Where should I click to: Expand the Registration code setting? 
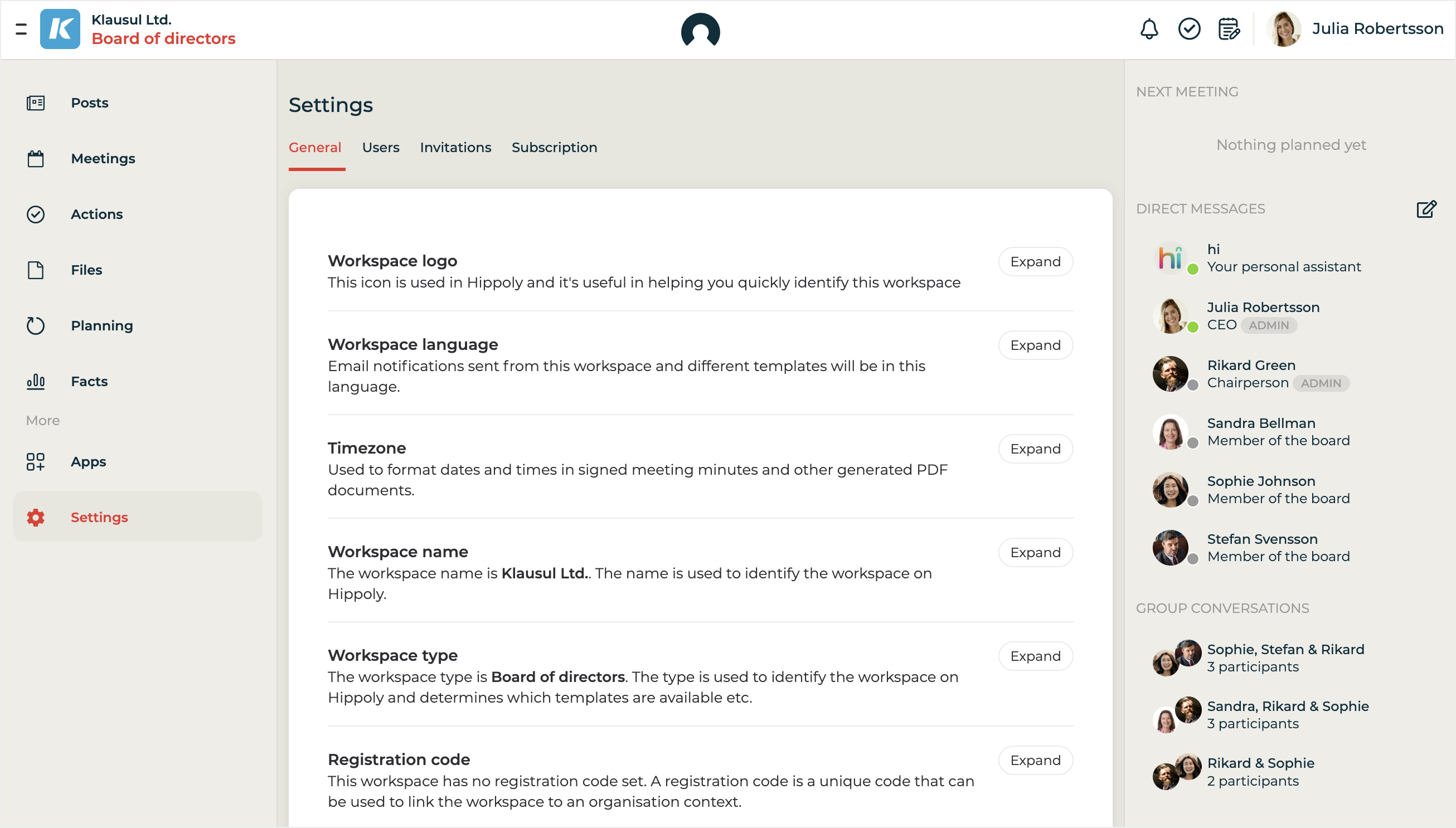(1035, 761)
